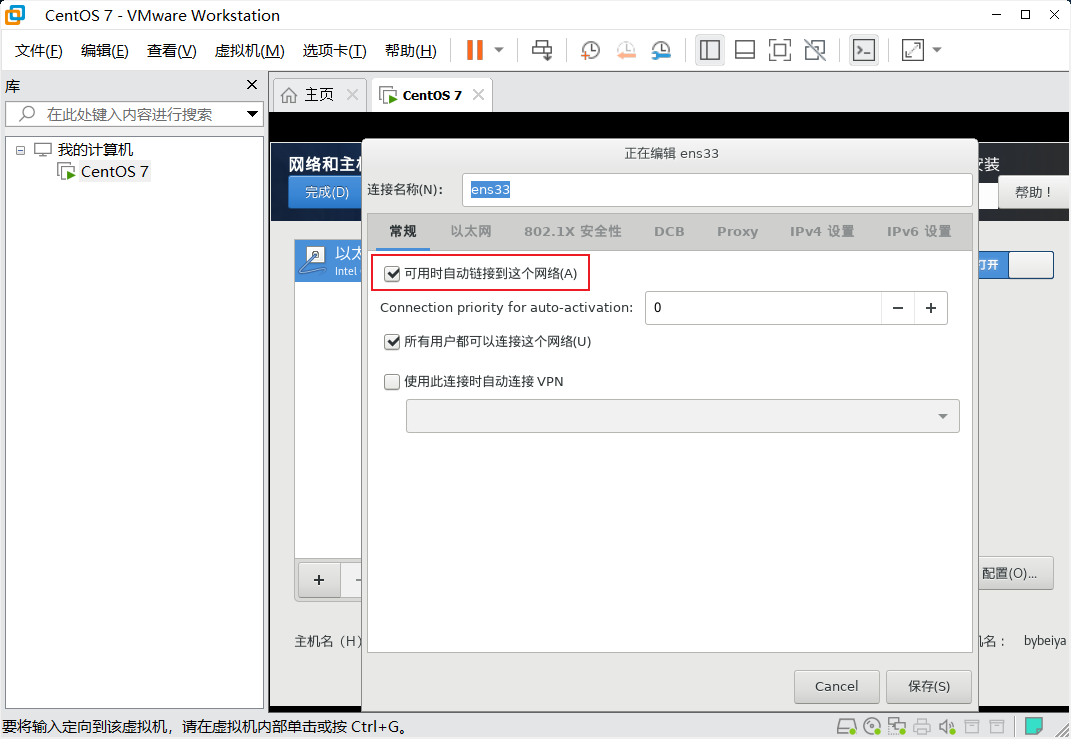
Task: Toggle the thumbnail bar view icon
Action: (745, 50)
